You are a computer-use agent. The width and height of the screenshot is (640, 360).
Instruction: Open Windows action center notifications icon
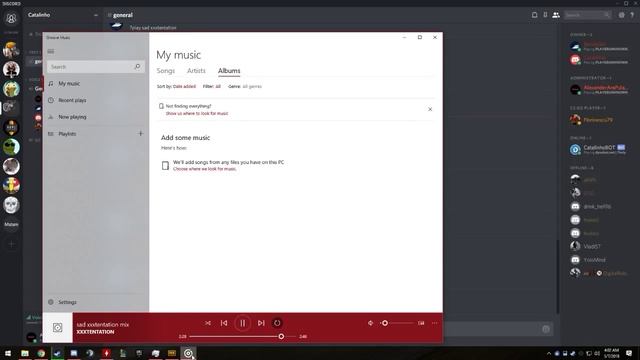tap(629, 353)
